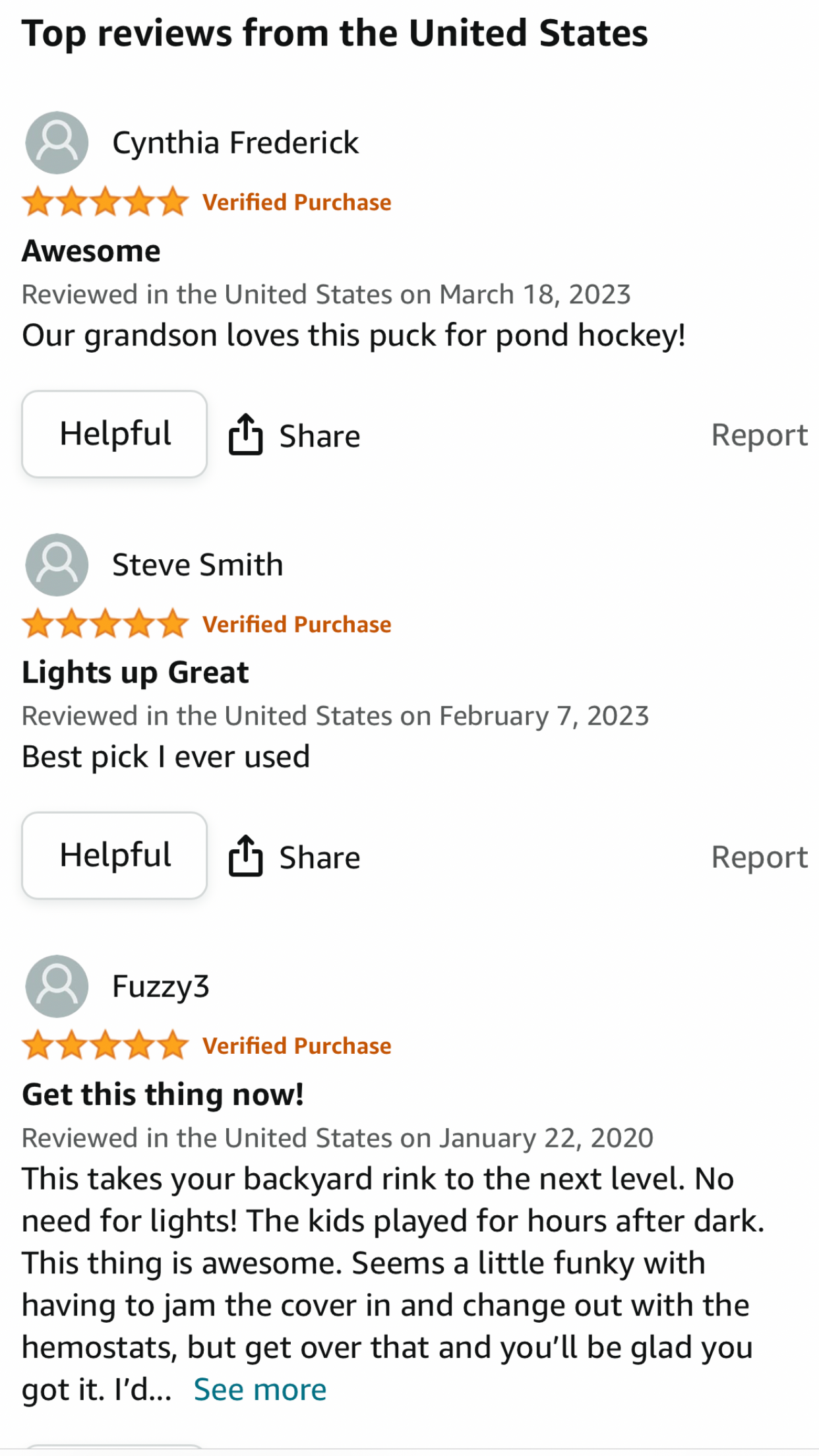The image size is (819, 1456).
Task: Tap Fuzzy3's profile avatar icon
Action: click(x=57, y=986)
